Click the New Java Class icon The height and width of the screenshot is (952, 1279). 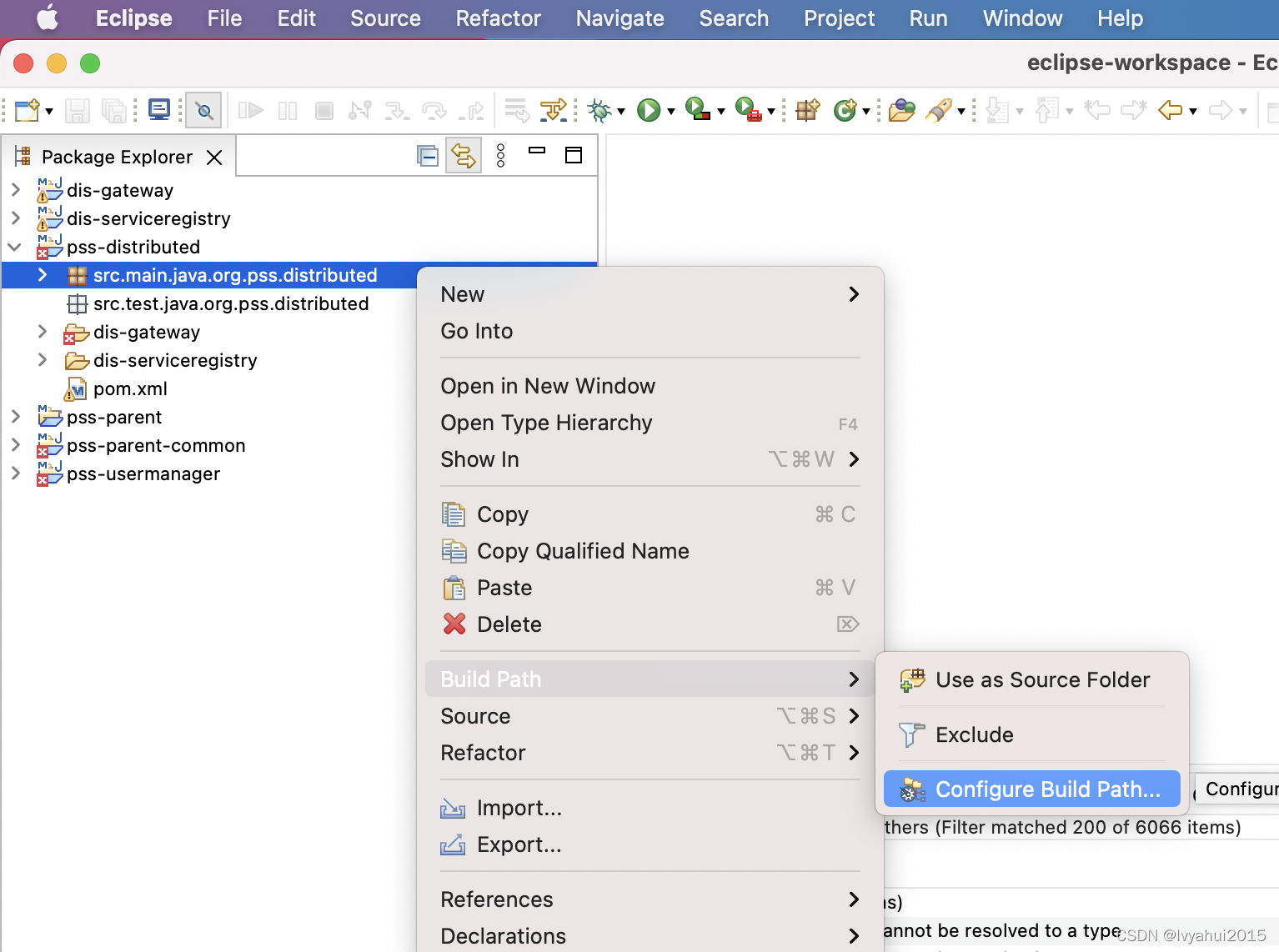845,110
